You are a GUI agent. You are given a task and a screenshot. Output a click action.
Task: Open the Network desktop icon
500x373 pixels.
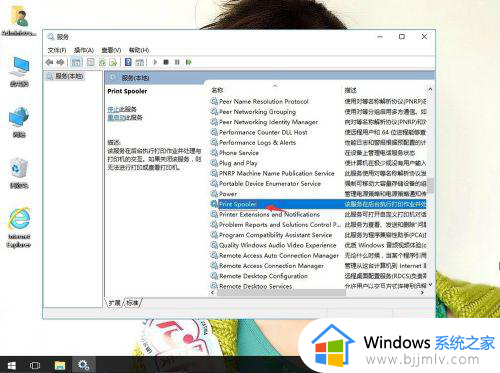click(x=19, y=122)
